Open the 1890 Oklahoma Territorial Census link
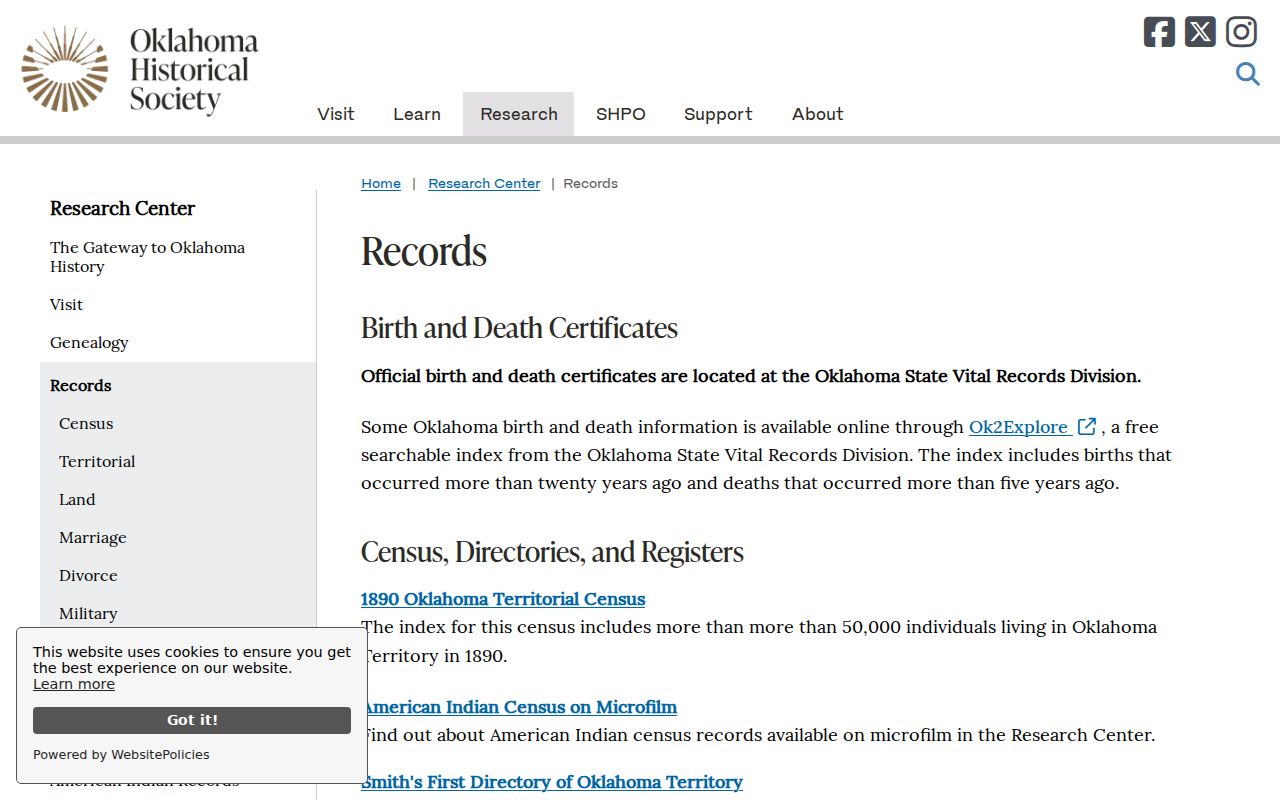Image resolution: width=1280 pixels, height=800 pixels. 503,599
